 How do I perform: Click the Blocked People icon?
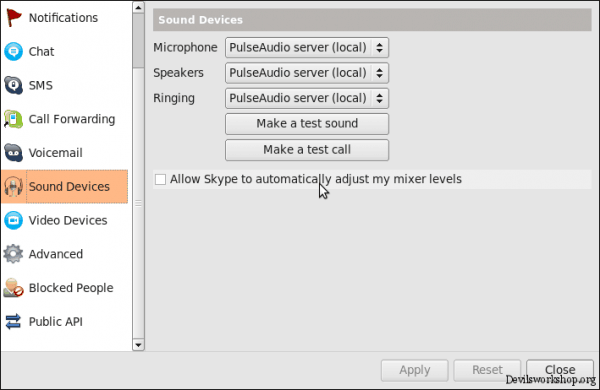[13, 287]
